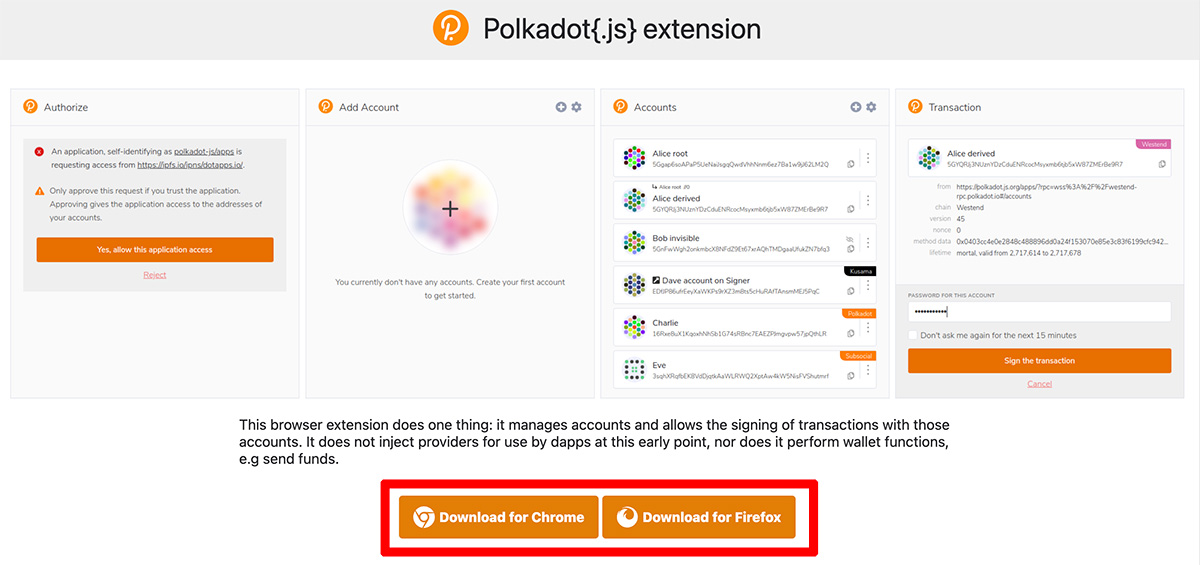Expand options menu for Eve account
This screenshot has width=1200, height=565.
tap(867, 369)
